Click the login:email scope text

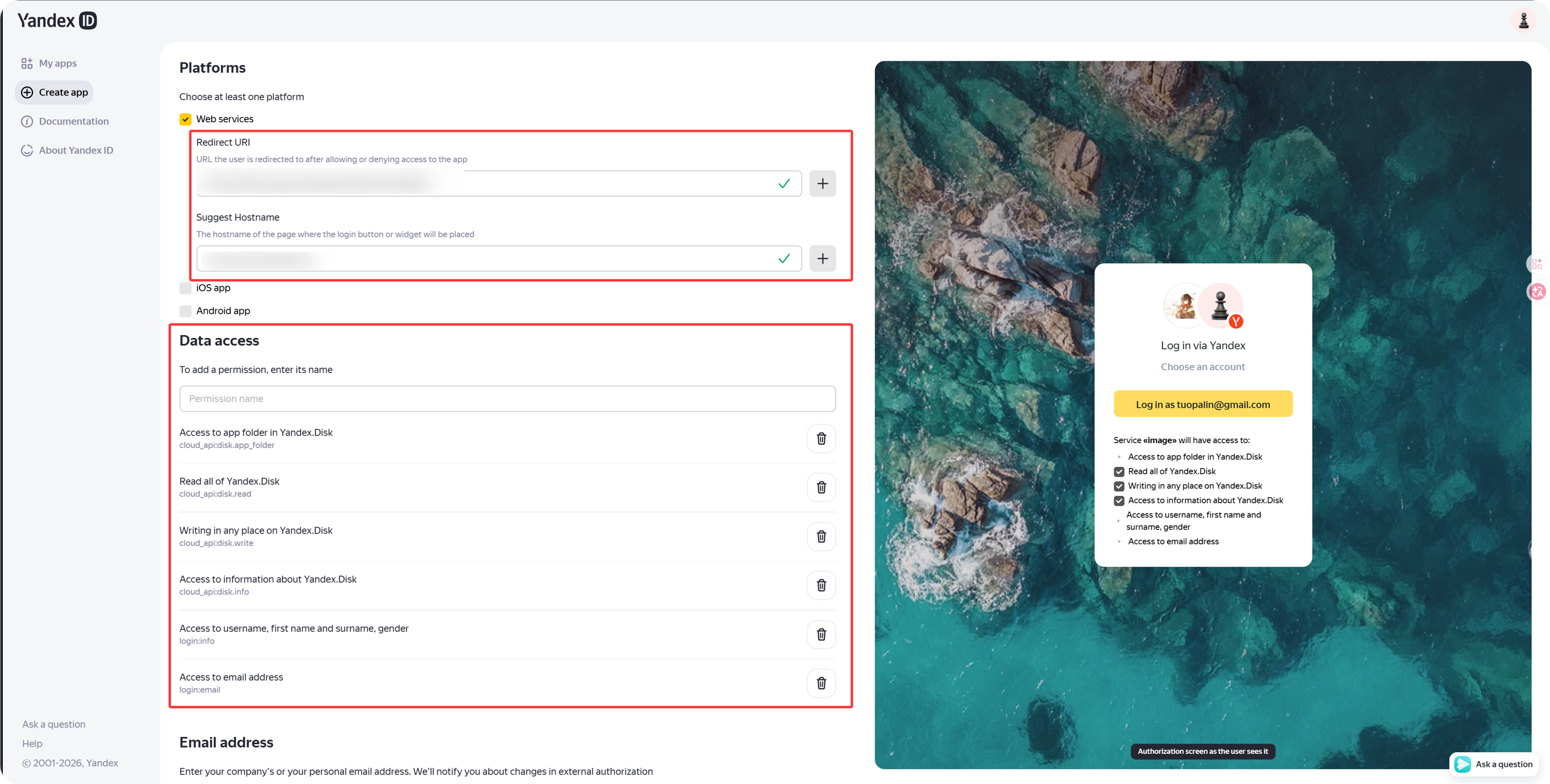point(200,690)
